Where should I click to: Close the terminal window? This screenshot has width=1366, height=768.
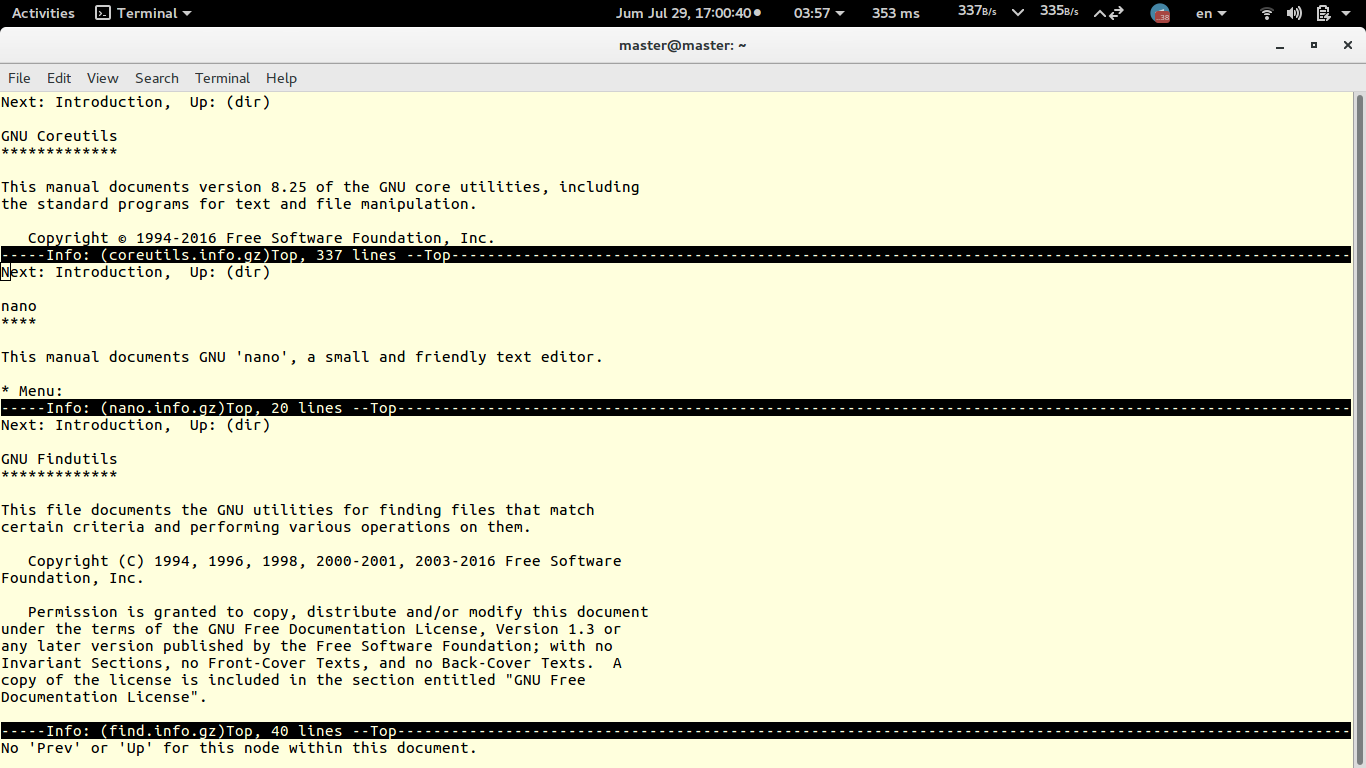[x=1348, y=45]
